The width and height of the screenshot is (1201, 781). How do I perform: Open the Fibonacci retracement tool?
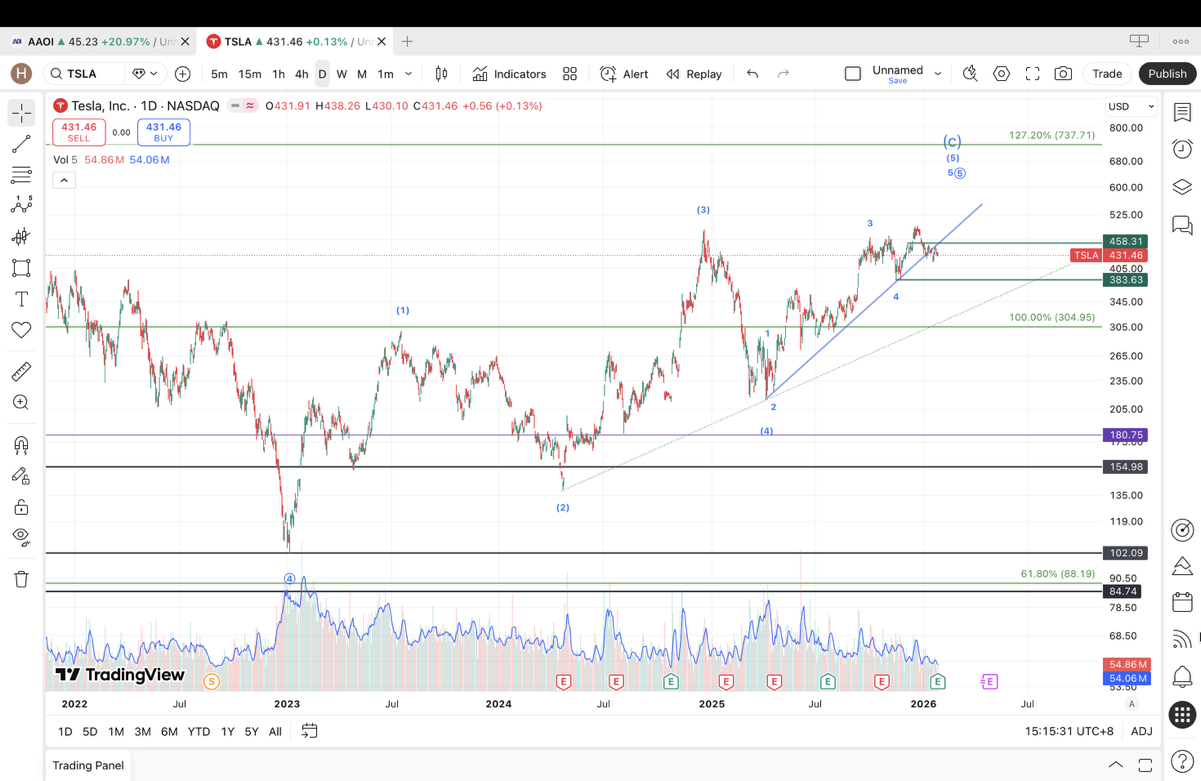click(21, 175)
